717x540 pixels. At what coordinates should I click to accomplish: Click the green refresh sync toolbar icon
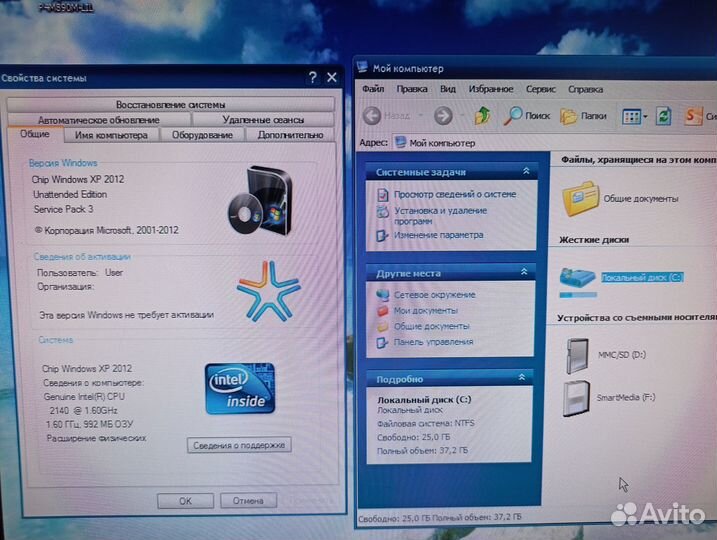coord(663,116)
